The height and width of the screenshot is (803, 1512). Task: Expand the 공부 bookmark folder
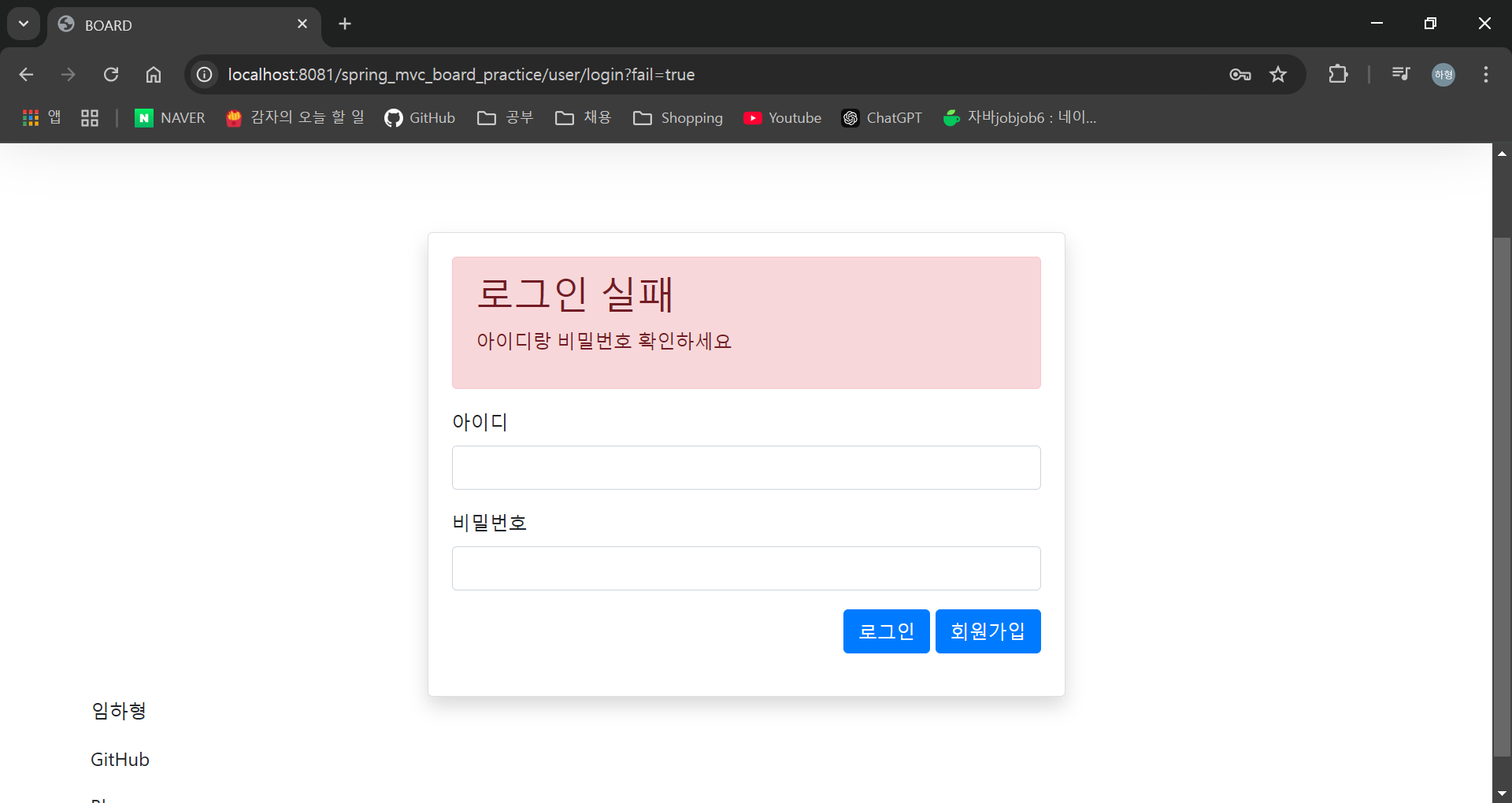pos(506,118)
